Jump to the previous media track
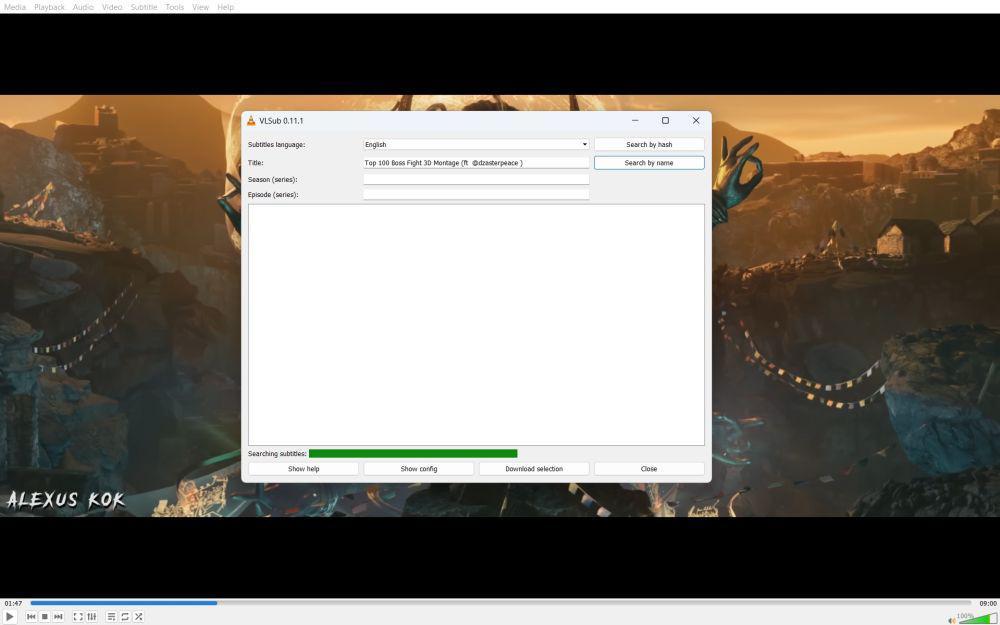The image size is (1000, 625). point(31,617)
